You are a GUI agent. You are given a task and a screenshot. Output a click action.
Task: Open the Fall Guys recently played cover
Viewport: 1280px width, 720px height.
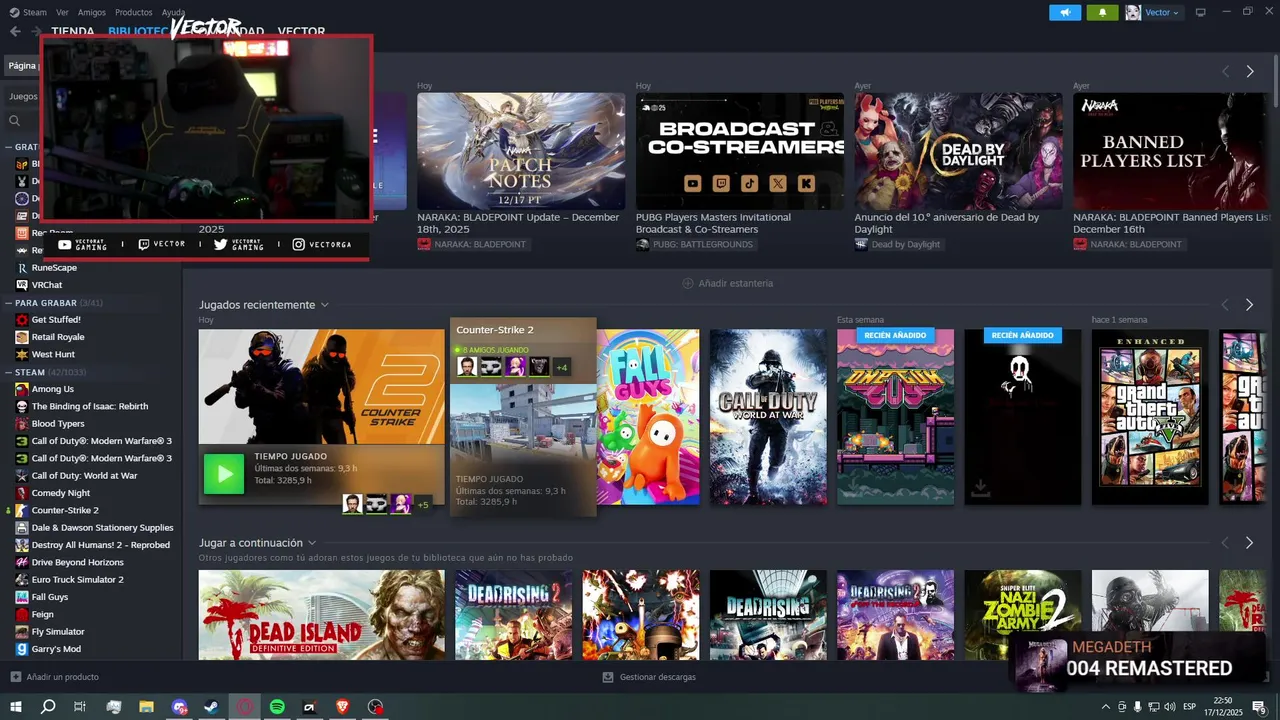(x=648, y=417)
